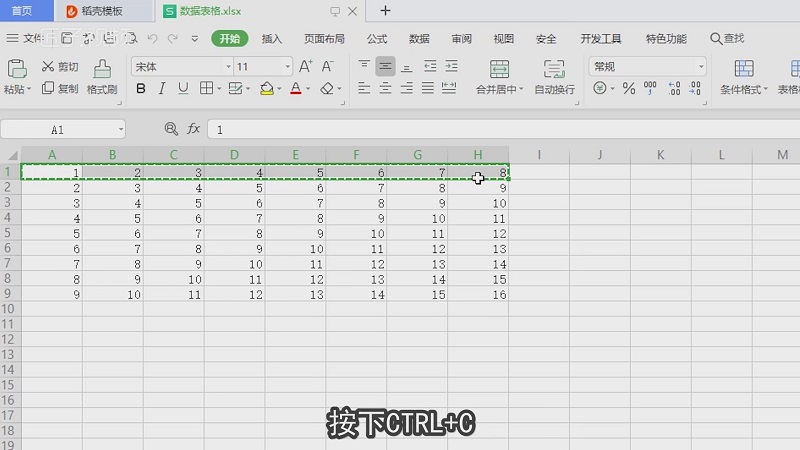This screenshot has height=450, width=800.
Task: Click the 查找 (Find) search button
Action: (x=727, y=39)
